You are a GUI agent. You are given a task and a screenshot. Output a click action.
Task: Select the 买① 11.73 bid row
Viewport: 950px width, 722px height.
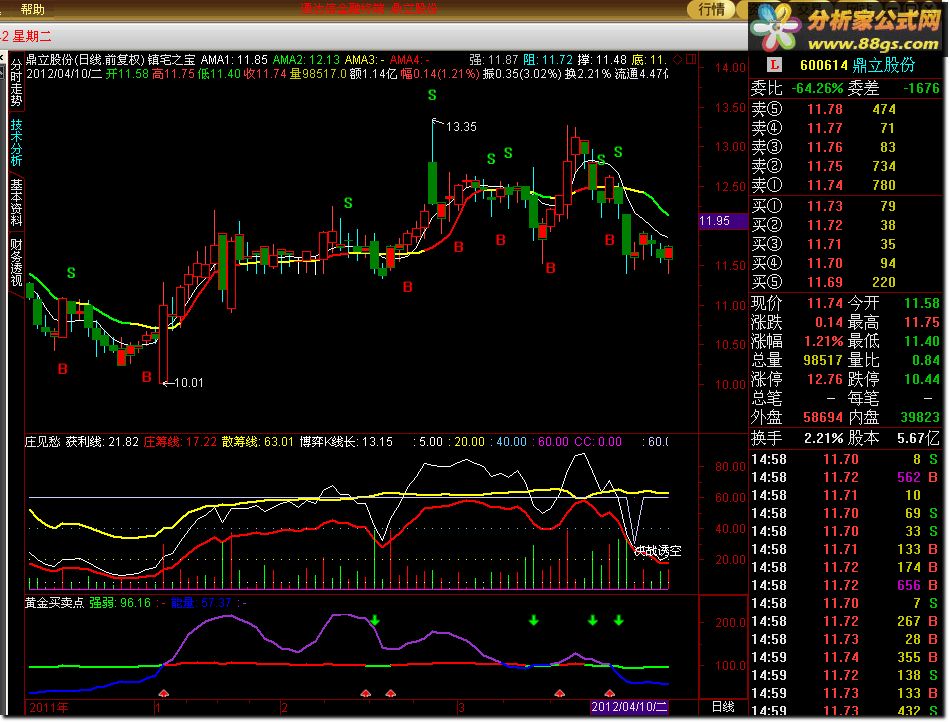[x=847, y=207]
